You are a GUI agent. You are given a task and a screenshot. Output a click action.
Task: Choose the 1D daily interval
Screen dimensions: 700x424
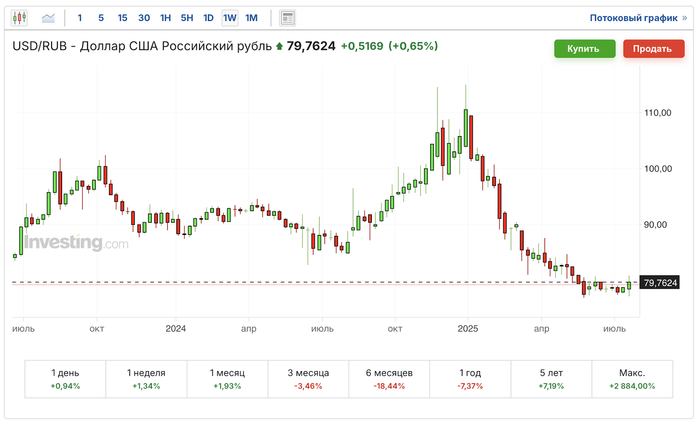tap(208, 18)
